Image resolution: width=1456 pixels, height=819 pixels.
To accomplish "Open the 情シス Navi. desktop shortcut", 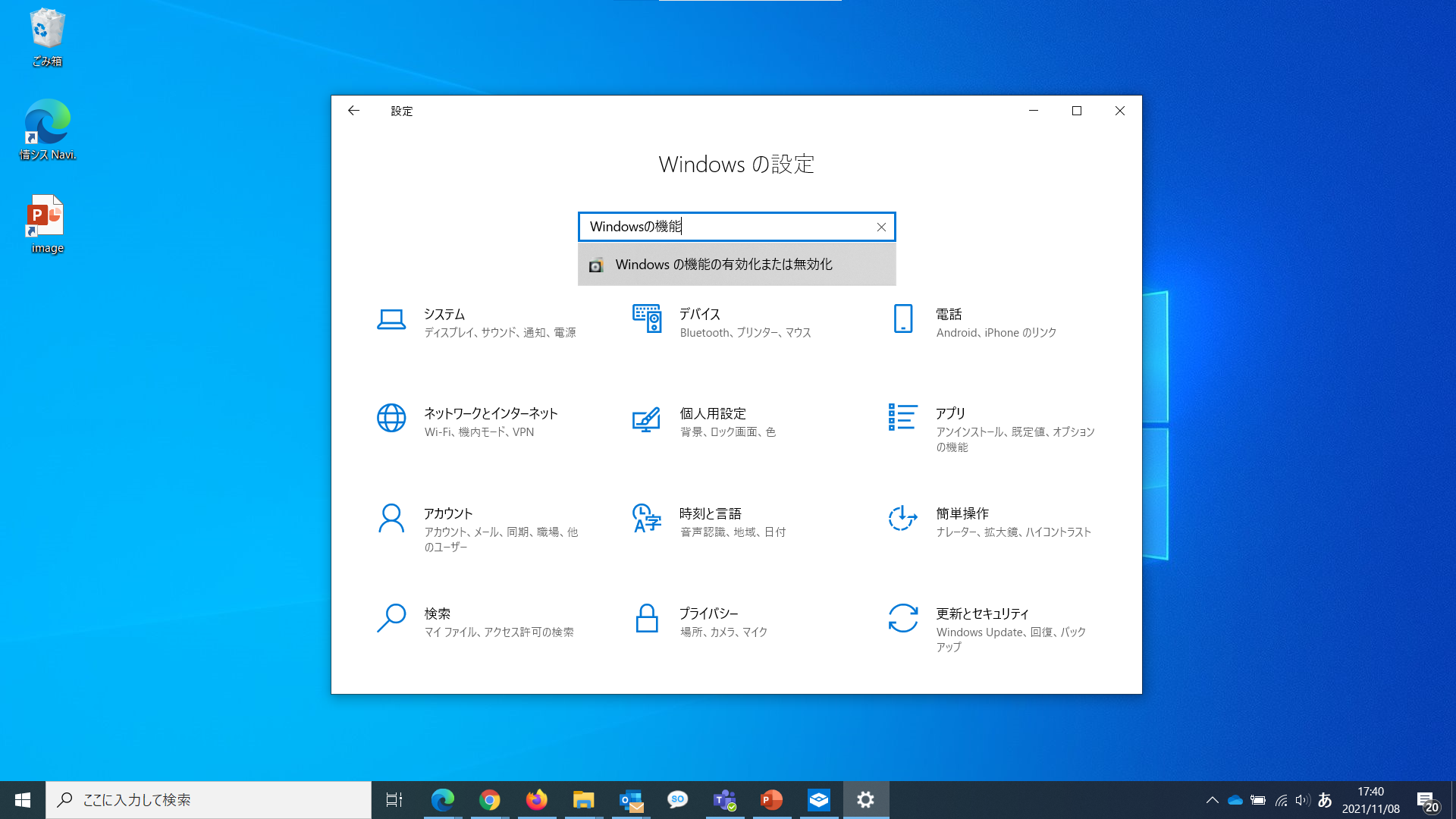I will coord(47,130).
